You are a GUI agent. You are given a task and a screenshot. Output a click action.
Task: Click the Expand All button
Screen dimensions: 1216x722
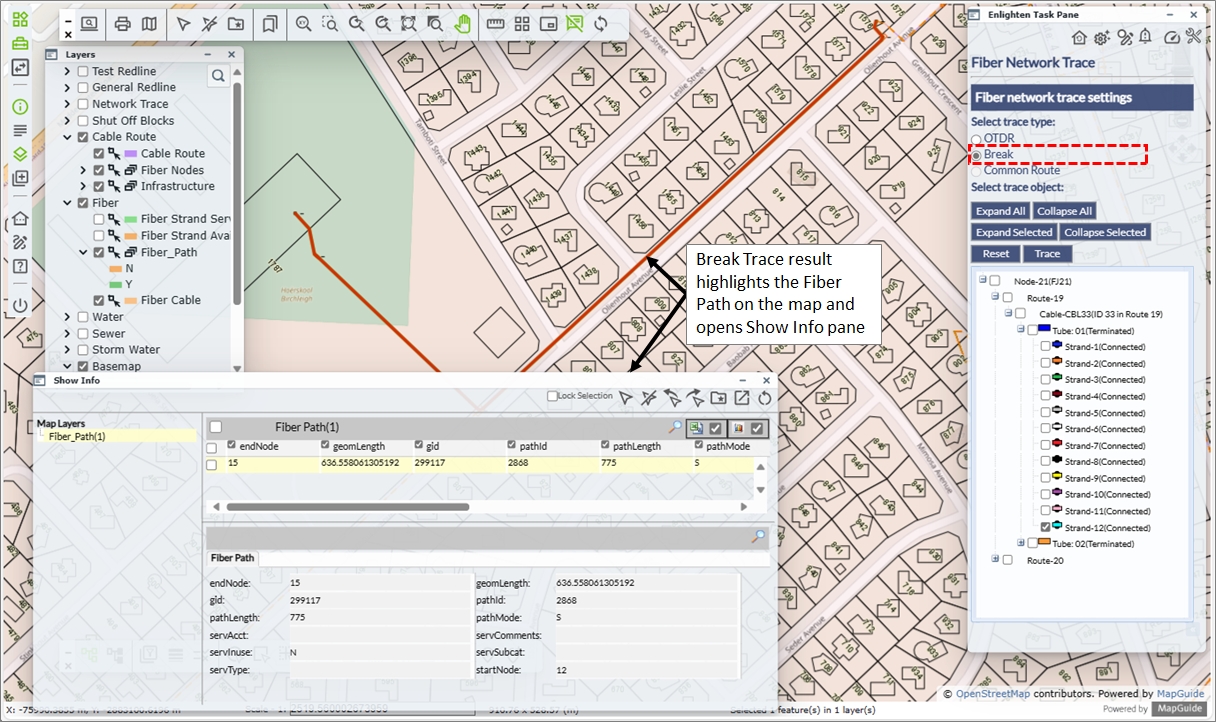tap(1000, 211)
